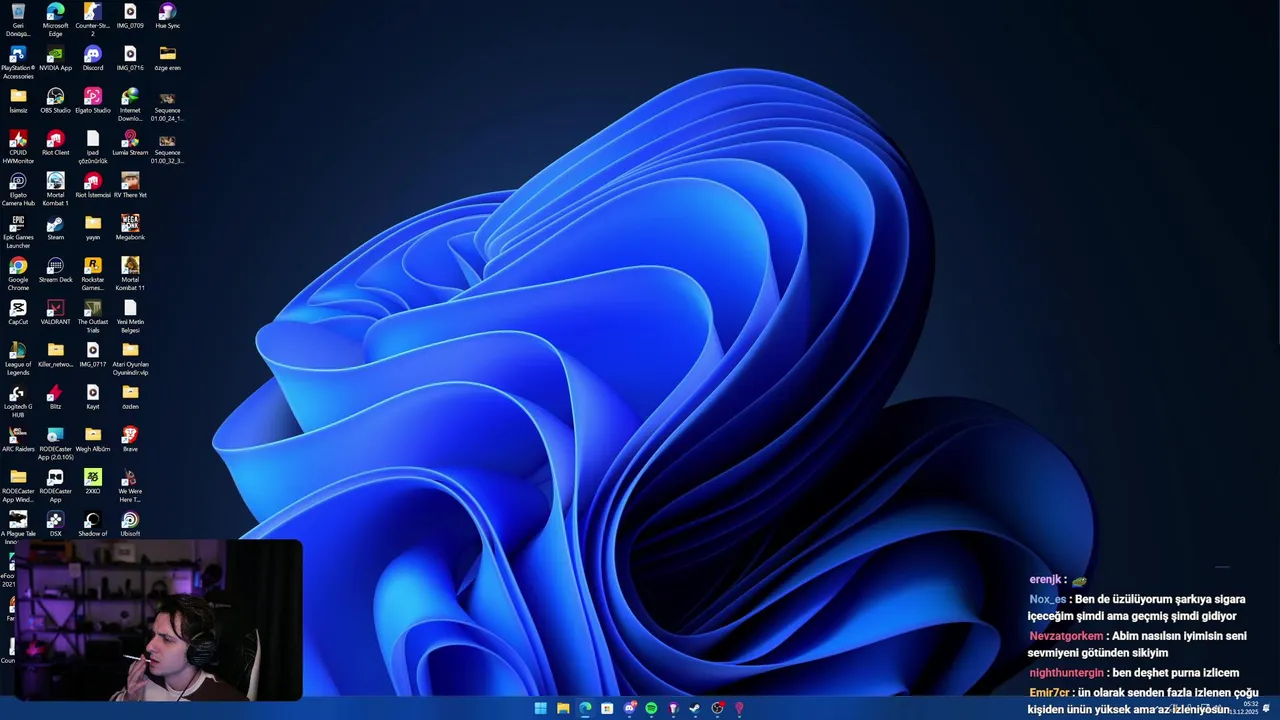This screenshot has width=1280, height=720.
Task: Select the Steam desktop shortcut
Action: pyautogui.click(x=55, y=228)
